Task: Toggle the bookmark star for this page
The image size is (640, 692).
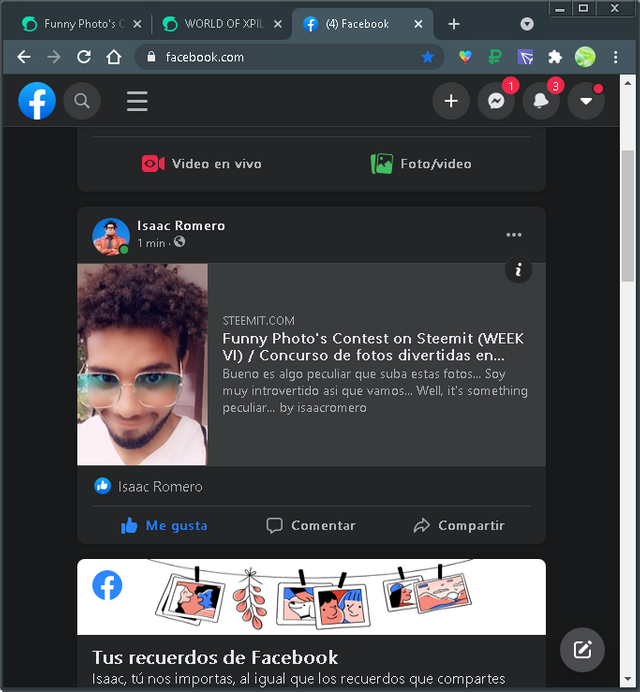Action: click(427, 57)
